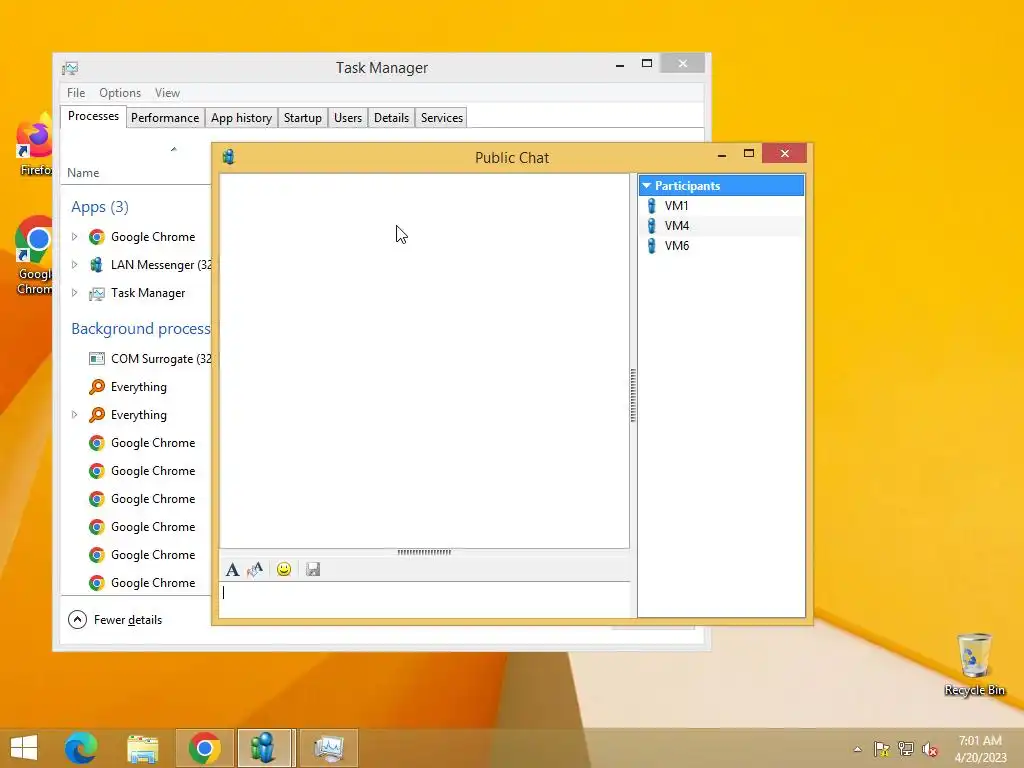Viewport: 1024px width, 768px height.
Task: Expand the LAN Messenger app group
Action: click(74, 264)
